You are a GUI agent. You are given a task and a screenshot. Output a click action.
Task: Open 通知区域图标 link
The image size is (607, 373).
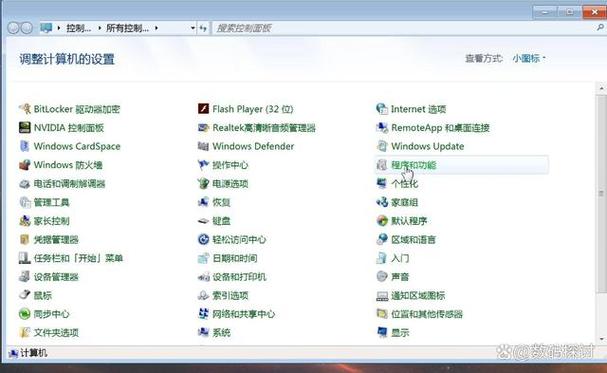click(418, 295)
